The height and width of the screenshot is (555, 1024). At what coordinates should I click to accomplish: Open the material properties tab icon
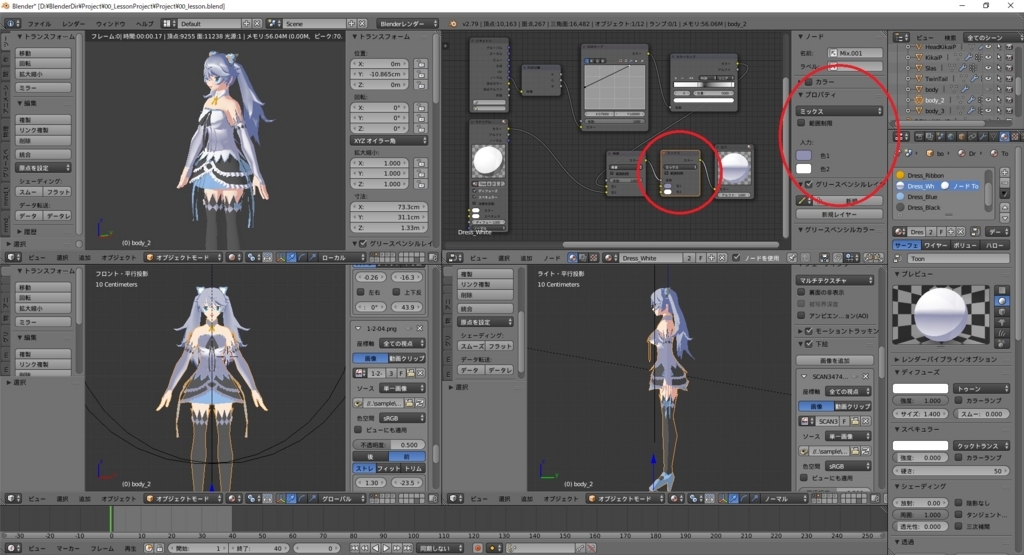point(1004,136)
